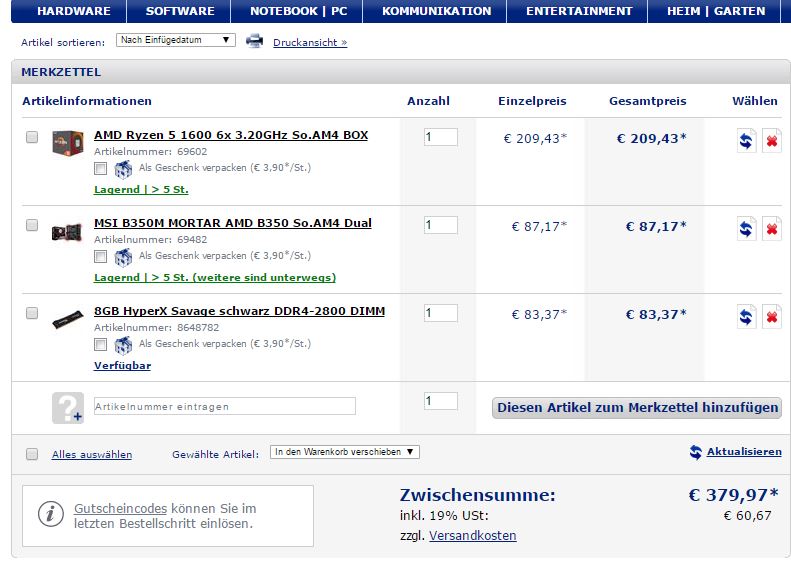This screenshot has height=561, width=791.
Task: Click the printer icon for print view
Action: 255,41
